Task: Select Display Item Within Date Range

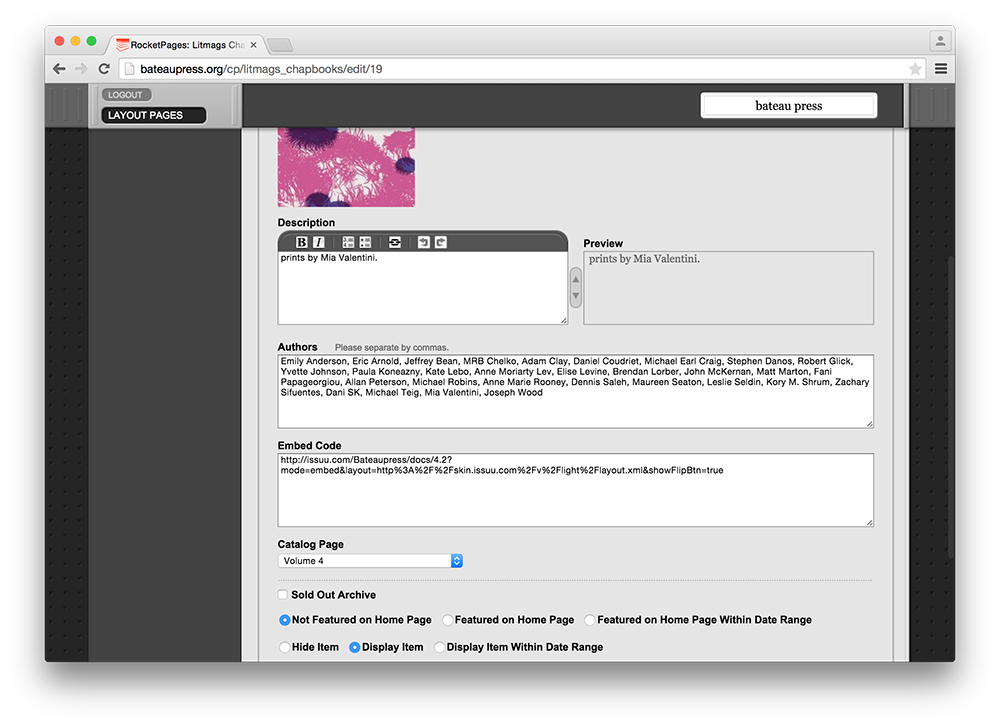Action: pyautogui.click(x=440, y=647)
